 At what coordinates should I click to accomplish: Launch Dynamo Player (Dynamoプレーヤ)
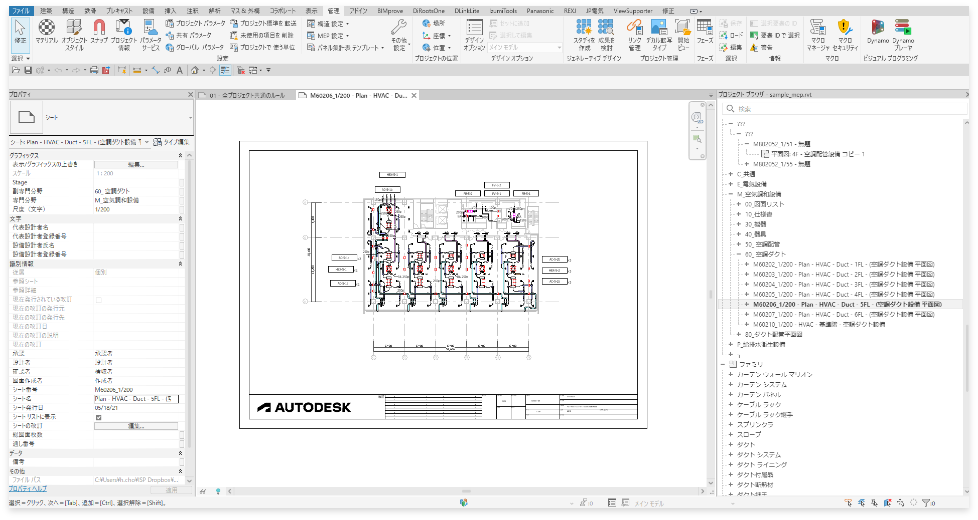click(x=903, y=34)
